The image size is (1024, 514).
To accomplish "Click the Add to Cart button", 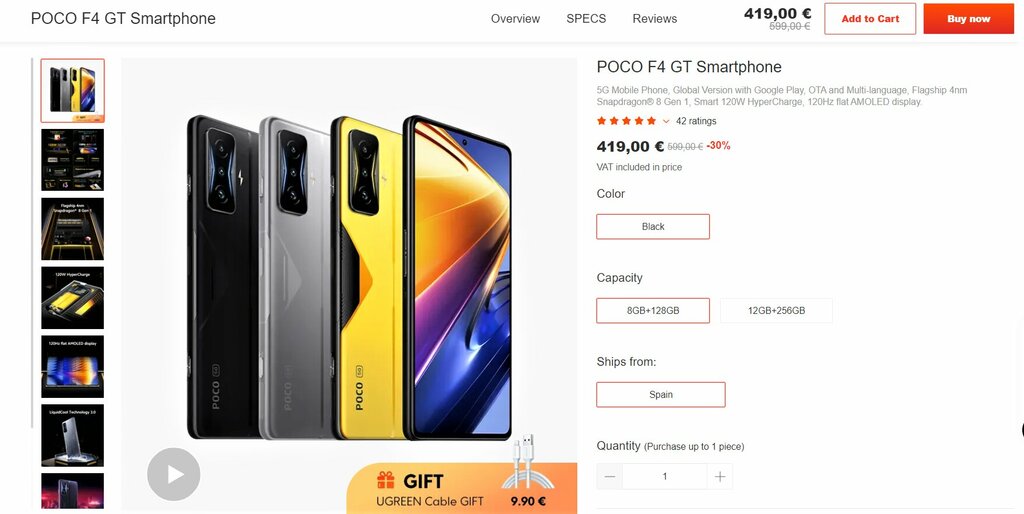I will pyautogui.click(x=870, y=19).
